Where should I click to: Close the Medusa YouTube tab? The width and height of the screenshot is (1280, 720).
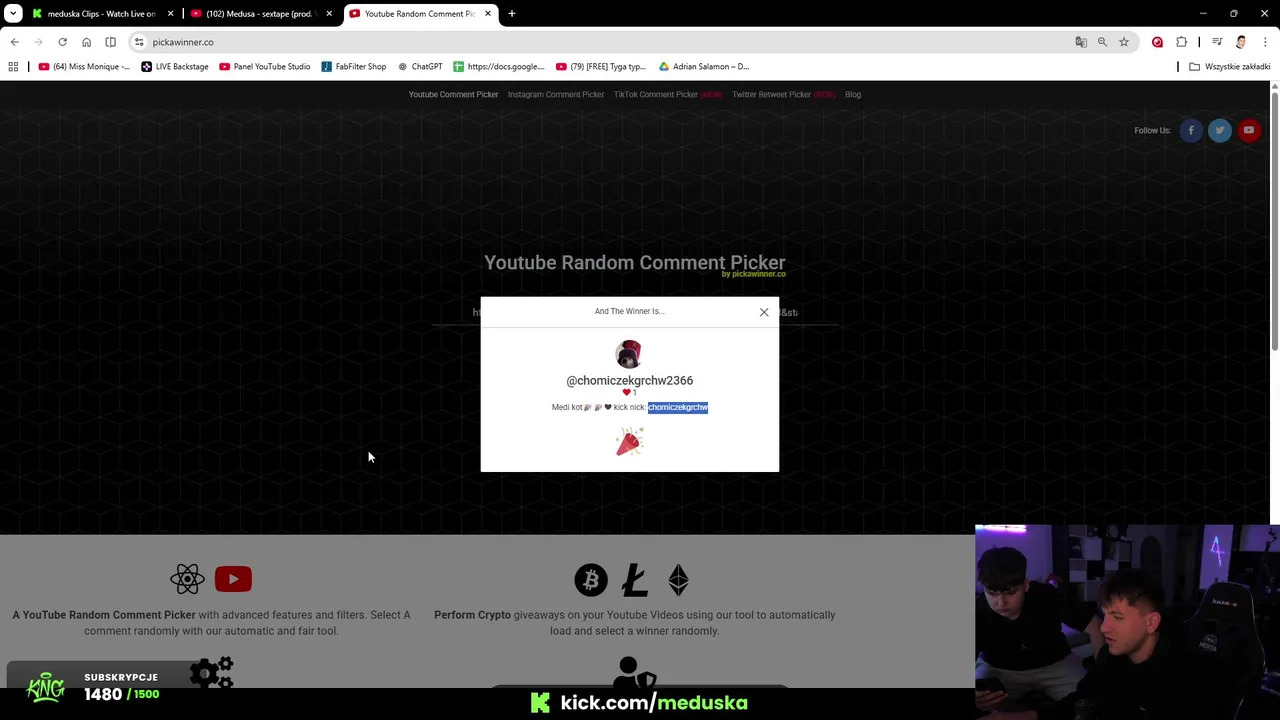pyautogui.click(x=329, y=14)
